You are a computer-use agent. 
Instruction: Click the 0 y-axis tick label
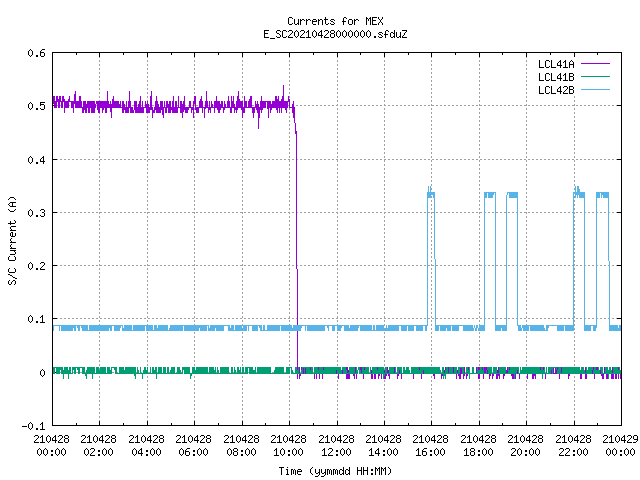[42, 373]
